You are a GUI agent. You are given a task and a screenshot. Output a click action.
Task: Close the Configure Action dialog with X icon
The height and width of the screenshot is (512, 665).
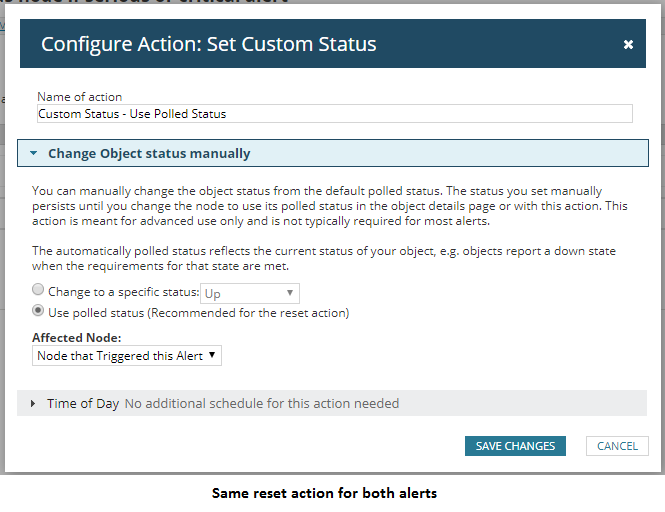point(628,44)
